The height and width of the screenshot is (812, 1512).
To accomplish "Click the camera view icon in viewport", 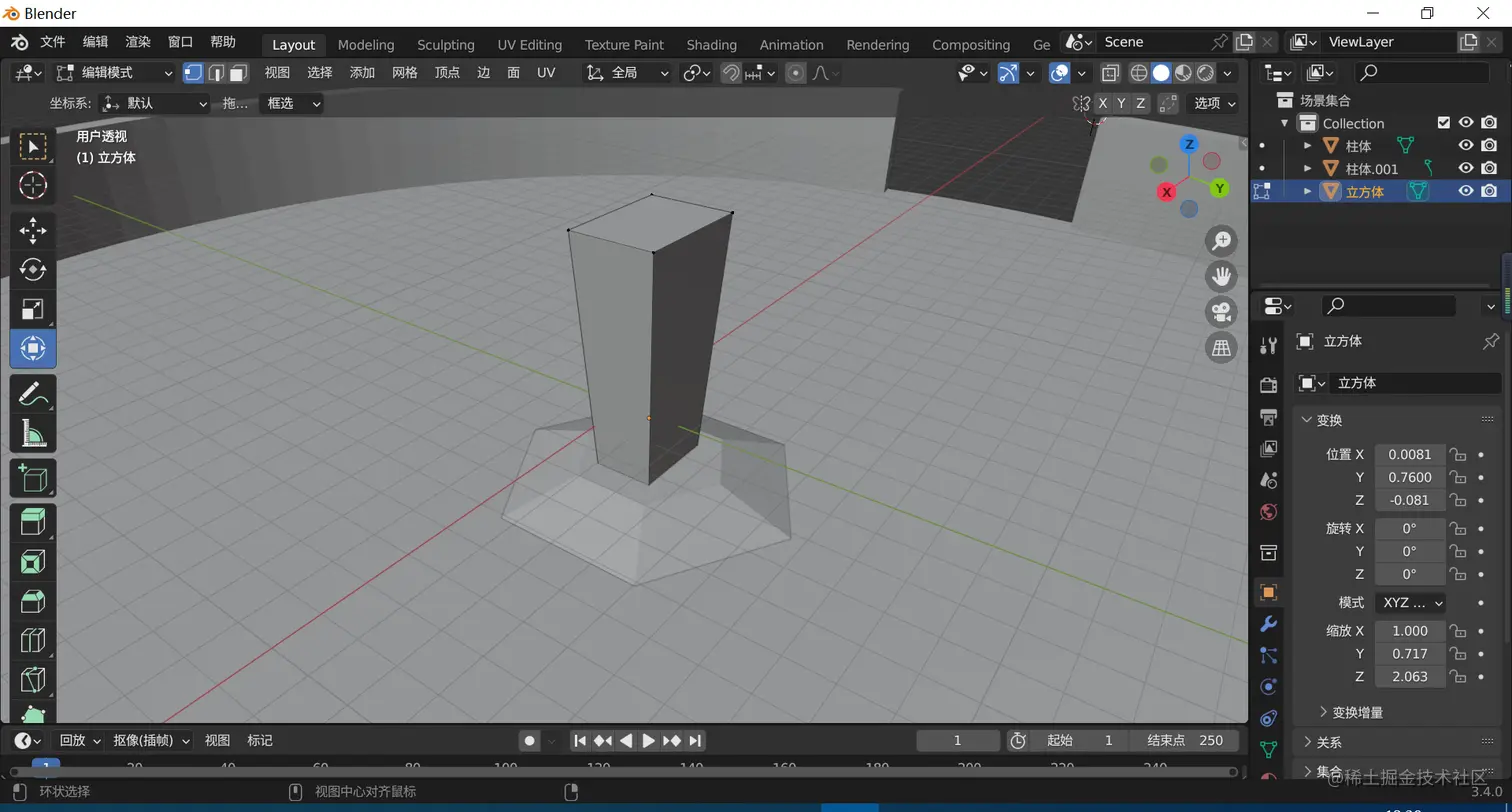I will (1221, 312).
